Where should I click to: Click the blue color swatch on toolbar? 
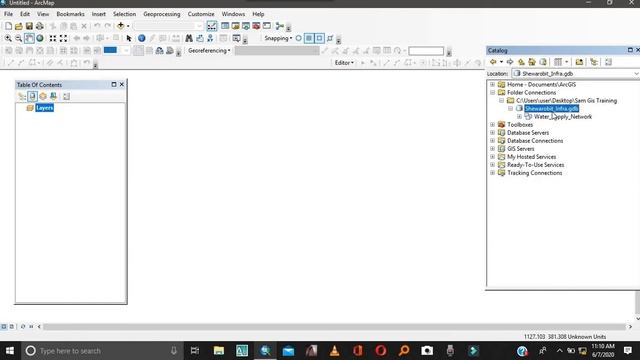coord(110,50)
